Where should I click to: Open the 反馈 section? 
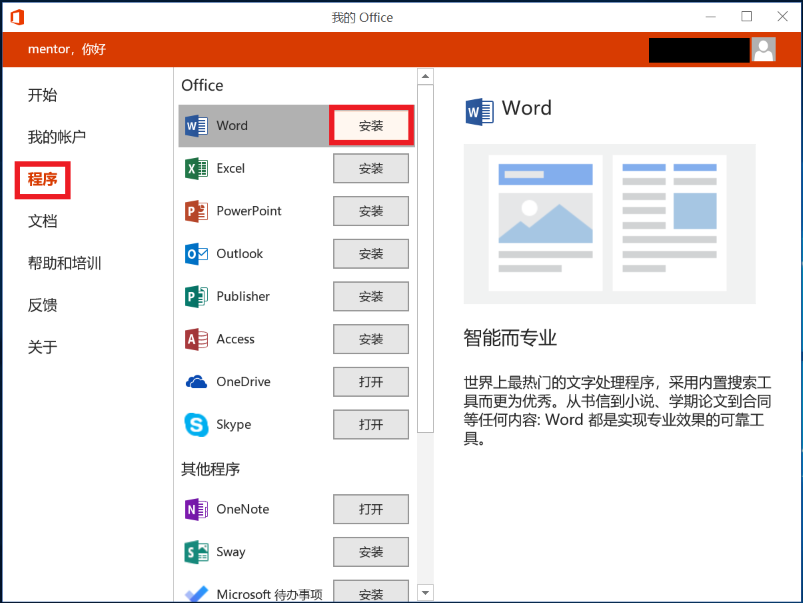click(x=43, y=305)
